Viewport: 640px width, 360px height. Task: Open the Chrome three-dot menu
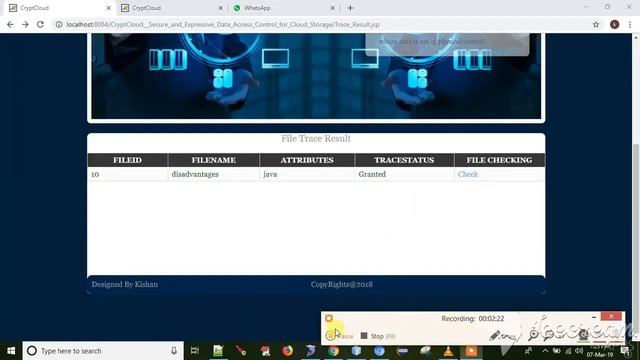click(x=630, y=24)
